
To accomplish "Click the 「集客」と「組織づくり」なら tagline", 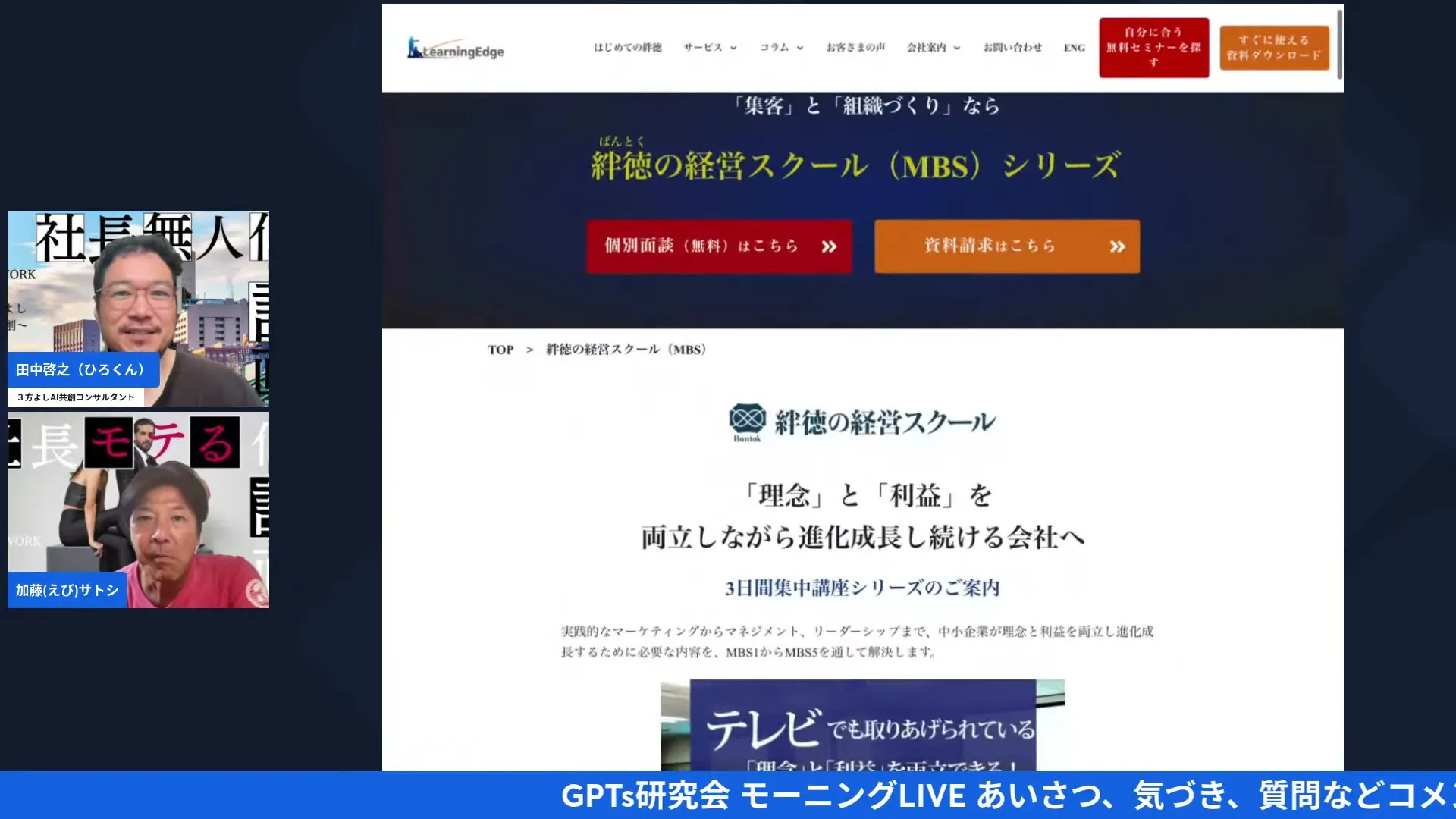I will 865,106.
